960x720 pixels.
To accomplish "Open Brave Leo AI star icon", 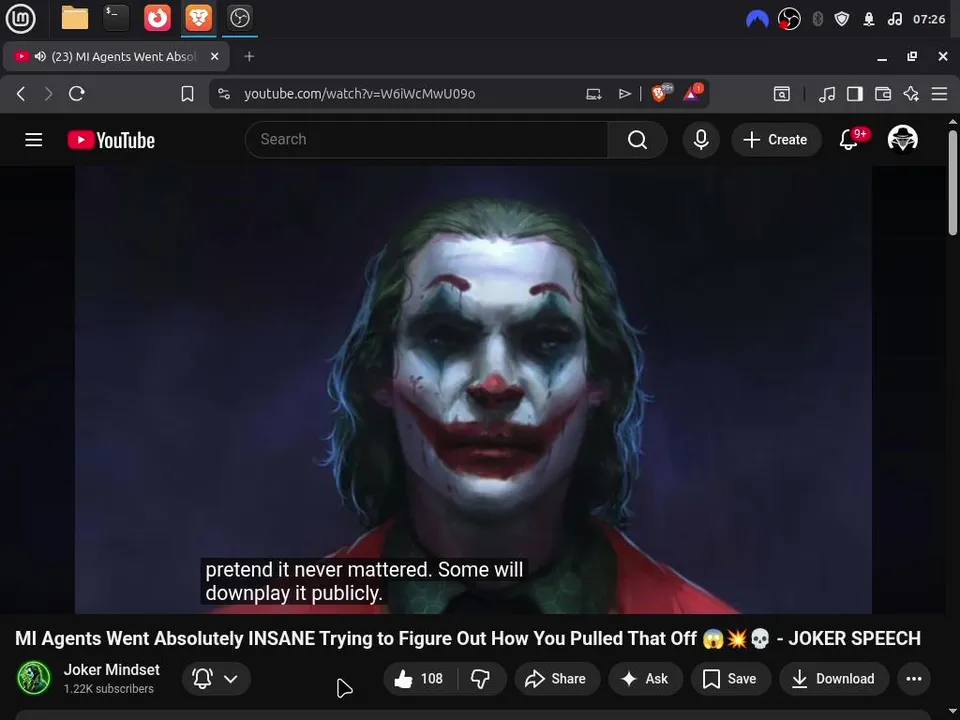I will pyautogui.click(x=911, y=94).
